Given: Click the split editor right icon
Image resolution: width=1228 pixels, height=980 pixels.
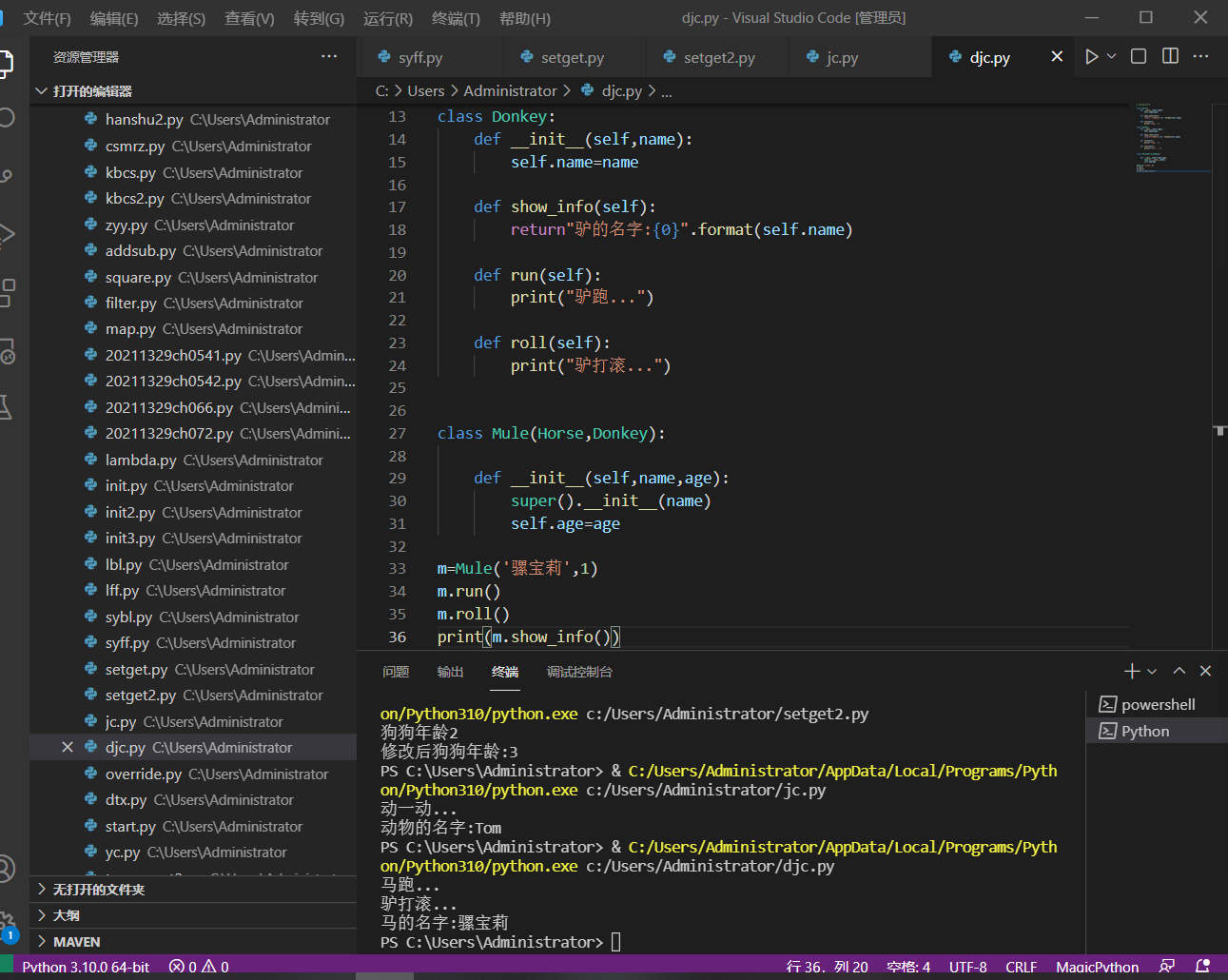Looking at the screenshot, I should click(x=1170, y=57).
